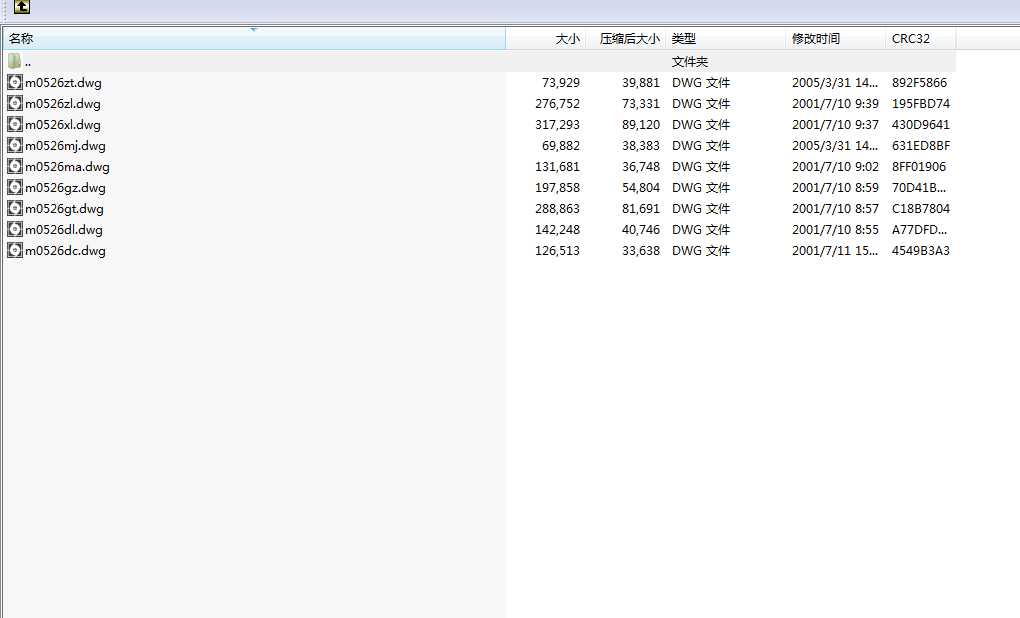Screen dimensions: 1020x618
Task: Click compressed size 89,120
Action: (x=641, y=124)
